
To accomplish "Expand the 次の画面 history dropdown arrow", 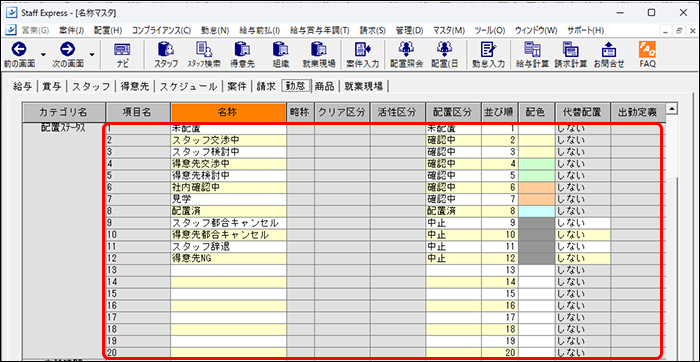I will [92, 54].
